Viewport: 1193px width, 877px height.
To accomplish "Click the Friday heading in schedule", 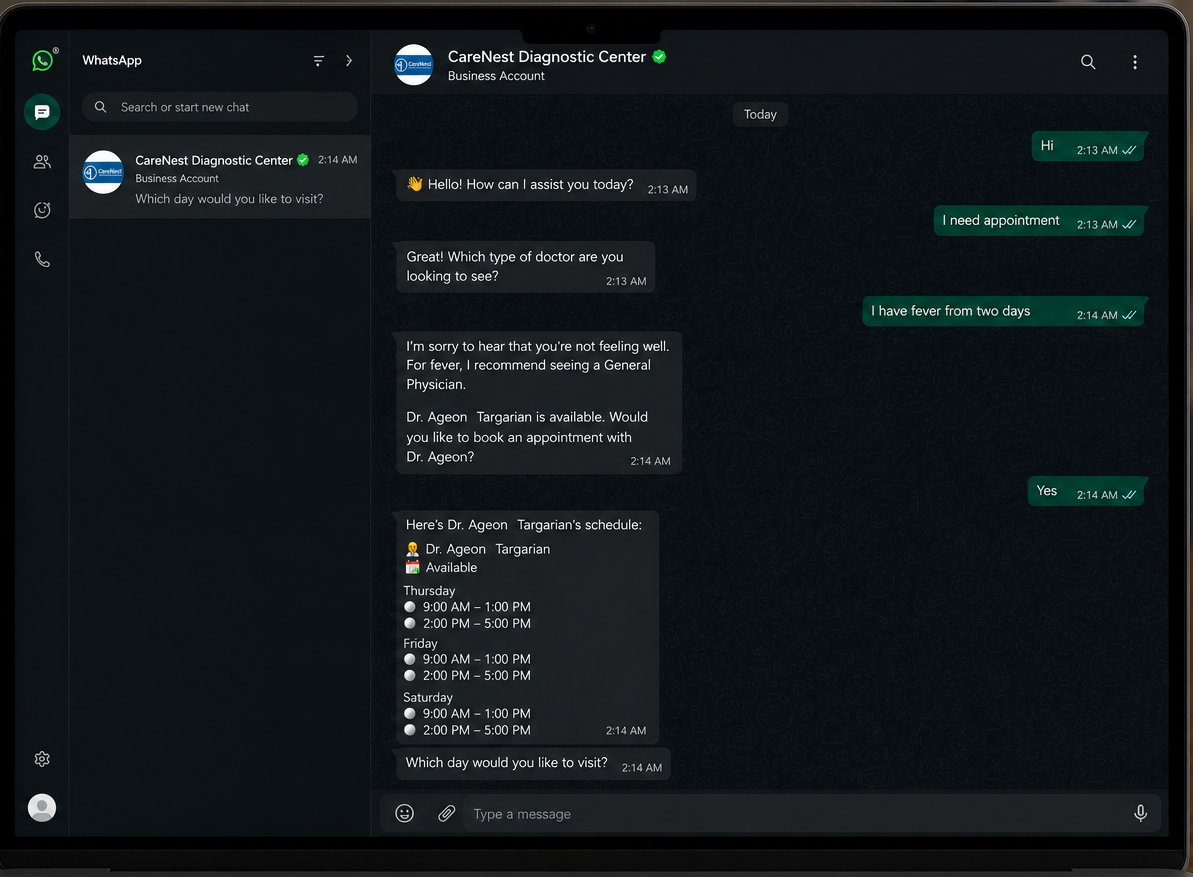I will coord(420,643).
